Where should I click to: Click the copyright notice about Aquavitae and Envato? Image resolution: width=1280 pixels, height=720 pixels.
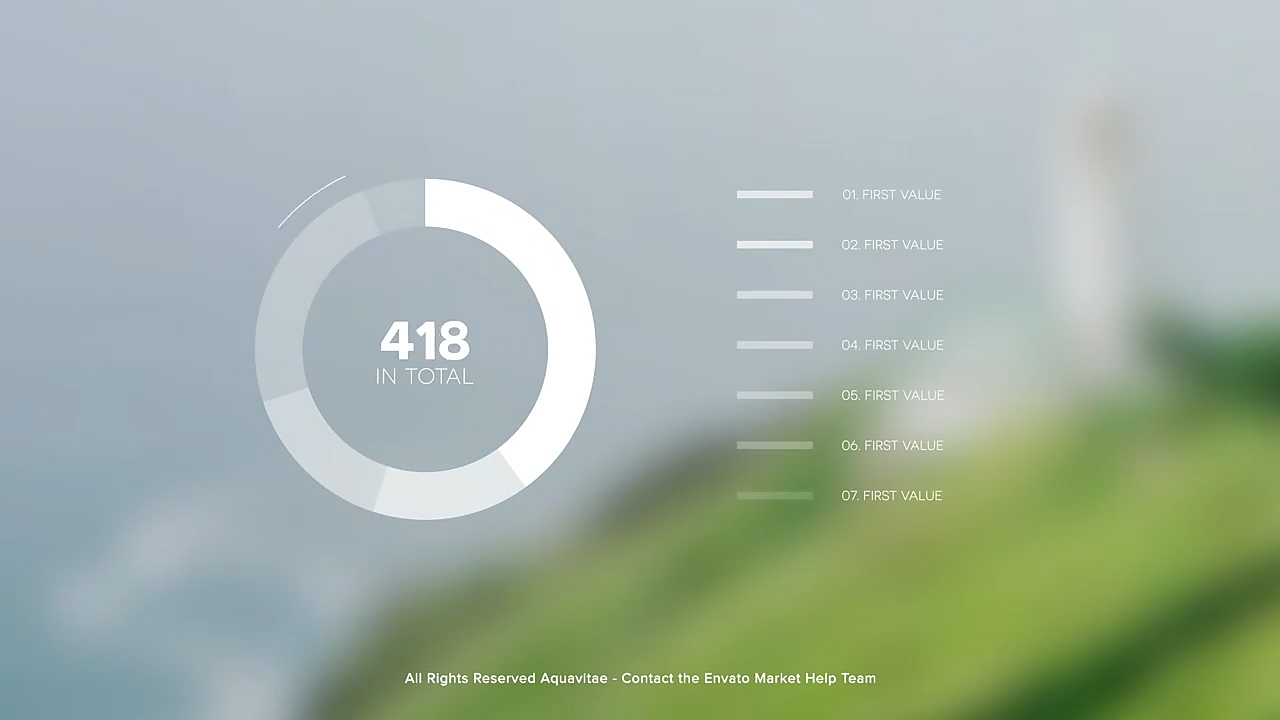[x=640, y=678]
